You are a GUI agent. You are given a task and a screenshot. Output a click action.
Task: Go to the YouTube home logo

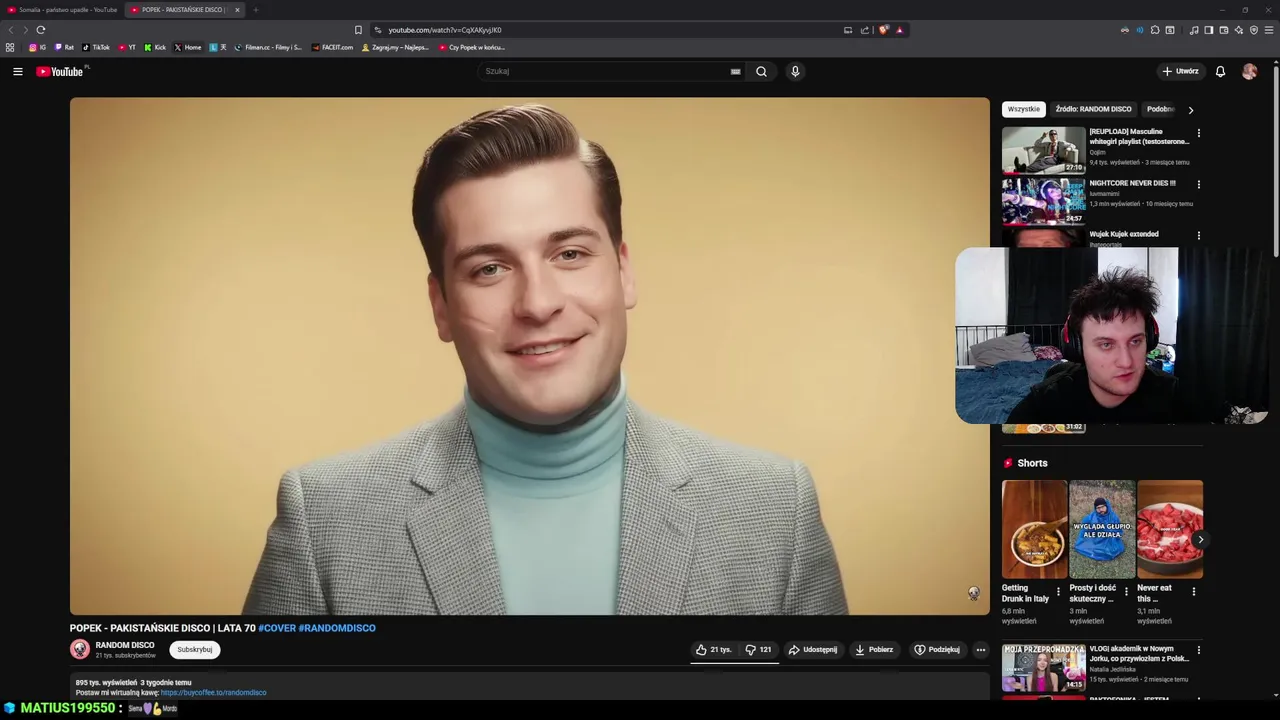(x=60, y=71)
